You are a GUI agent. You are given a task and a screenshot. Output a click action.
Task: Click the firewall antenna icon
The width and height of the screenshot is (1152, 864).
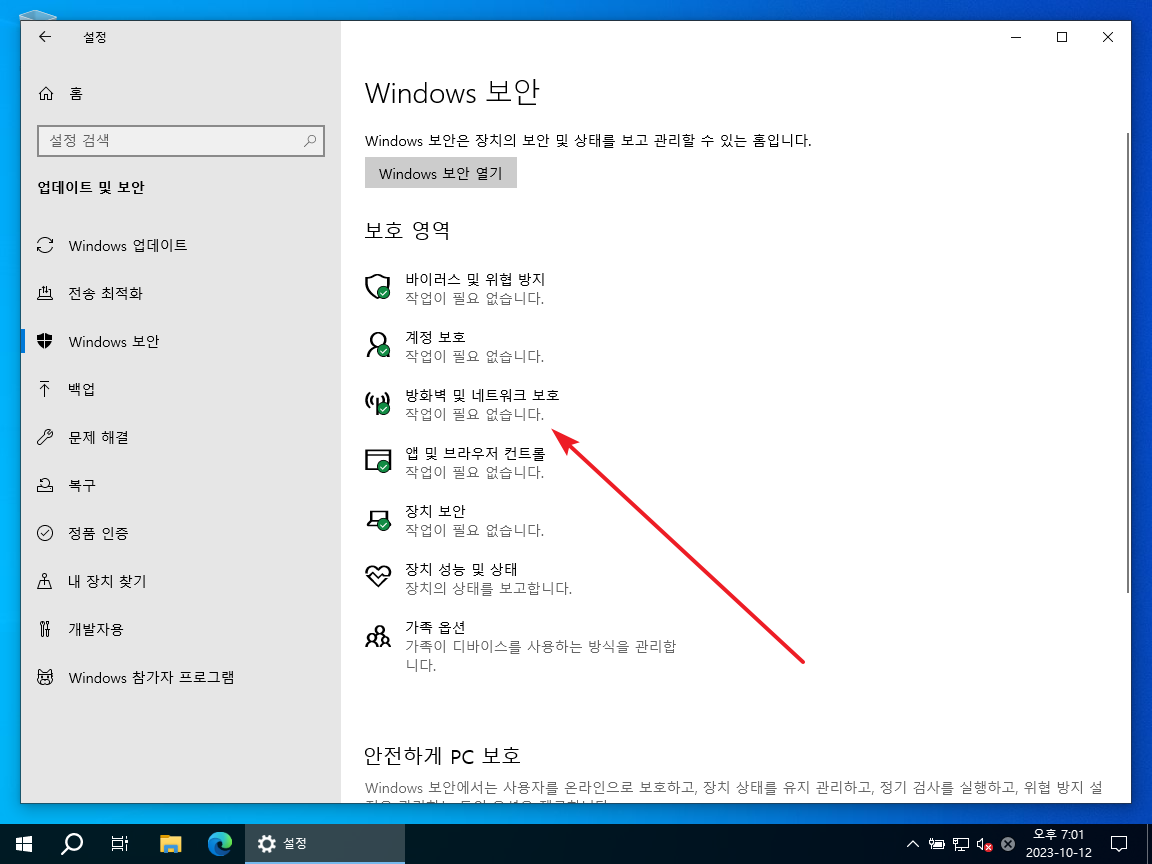[x=378, y=403]
